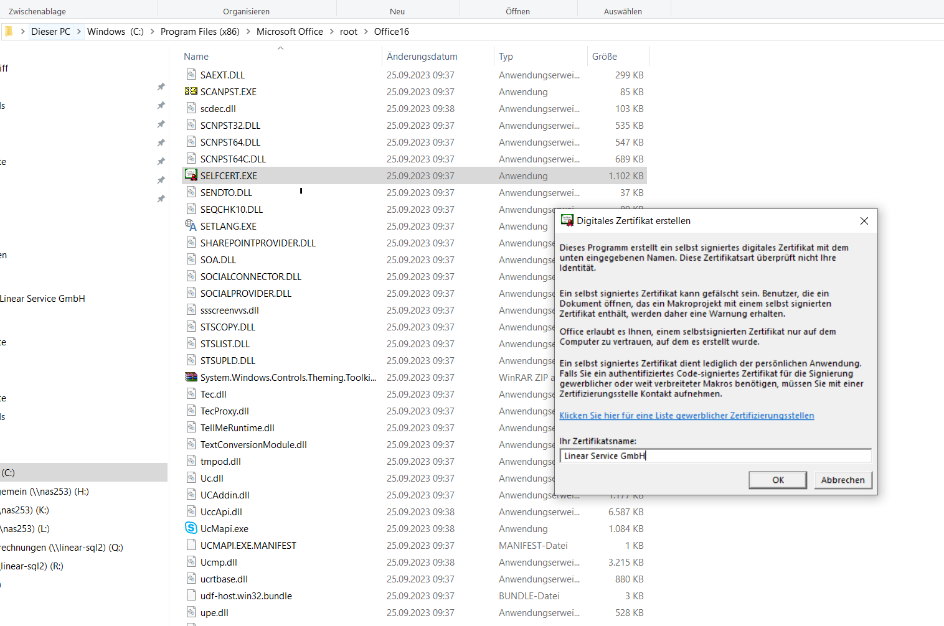Image resolution: width=944 pixels, height=626 pixels.
Task: Open the Dieser PC breadcrumb
Action: [51, 31]
